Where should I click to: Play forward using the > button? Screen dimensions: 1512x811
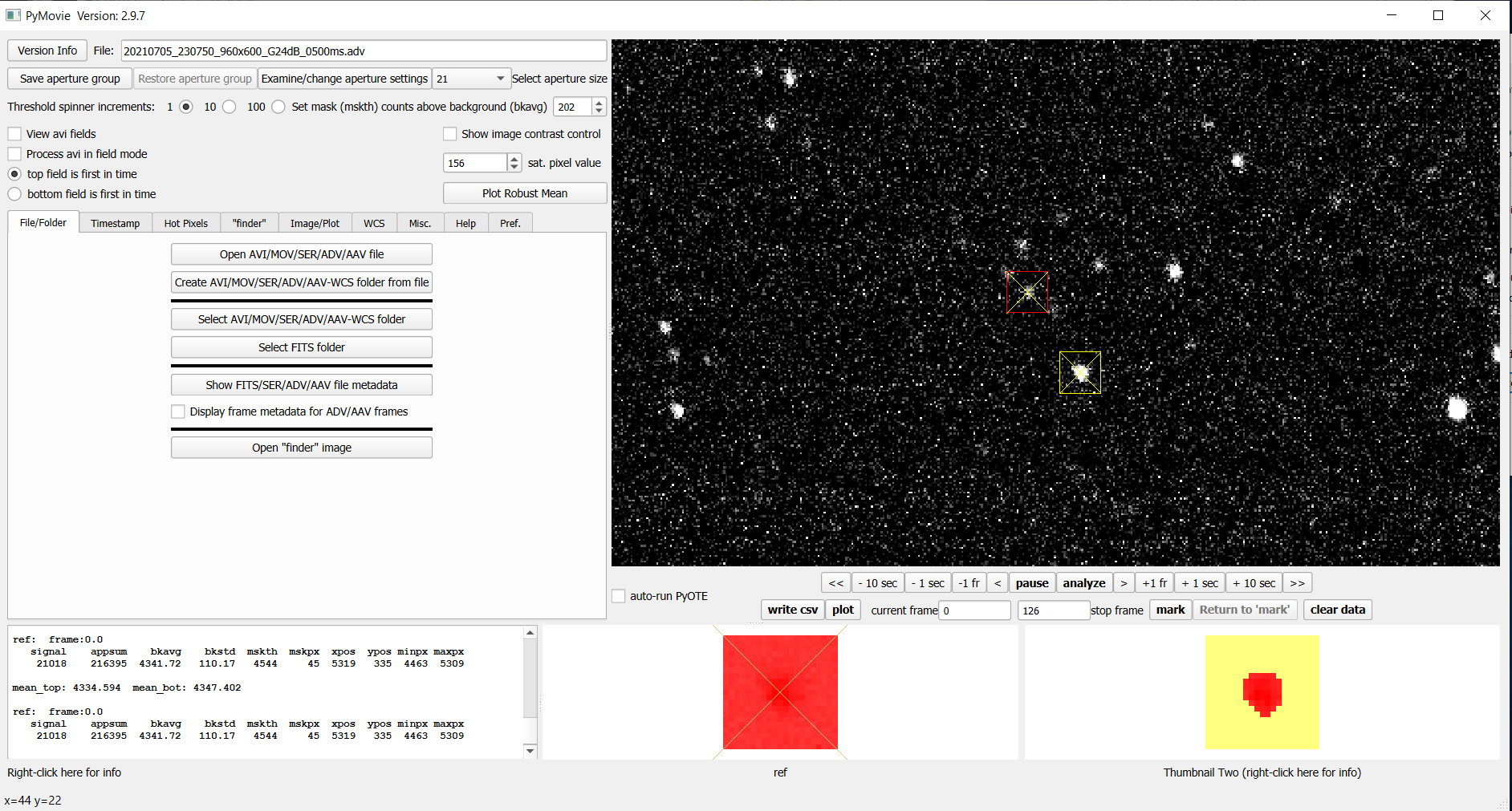1124,583
